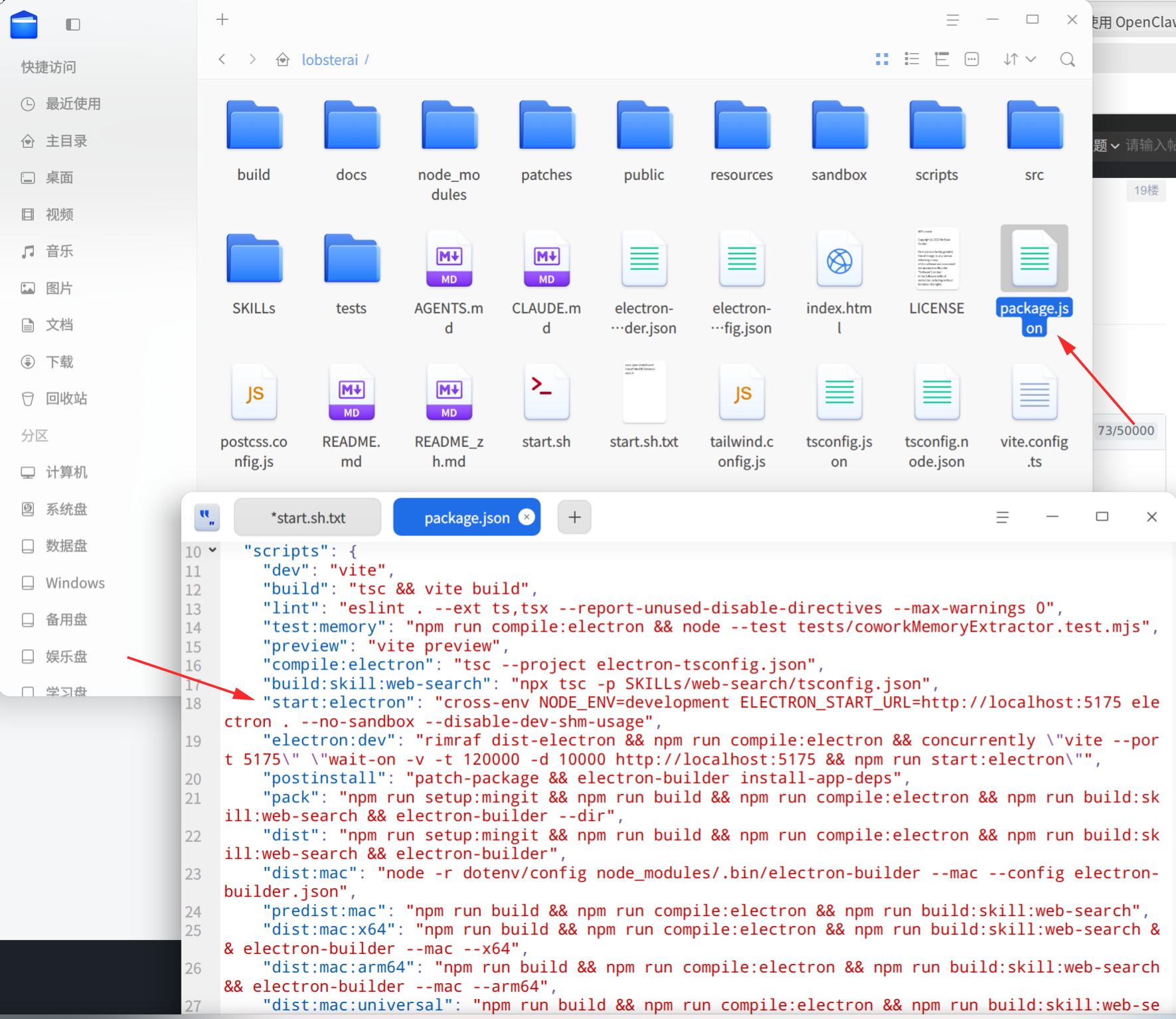
Task: Select the postcss.config.js file icon
Action: 254,392
